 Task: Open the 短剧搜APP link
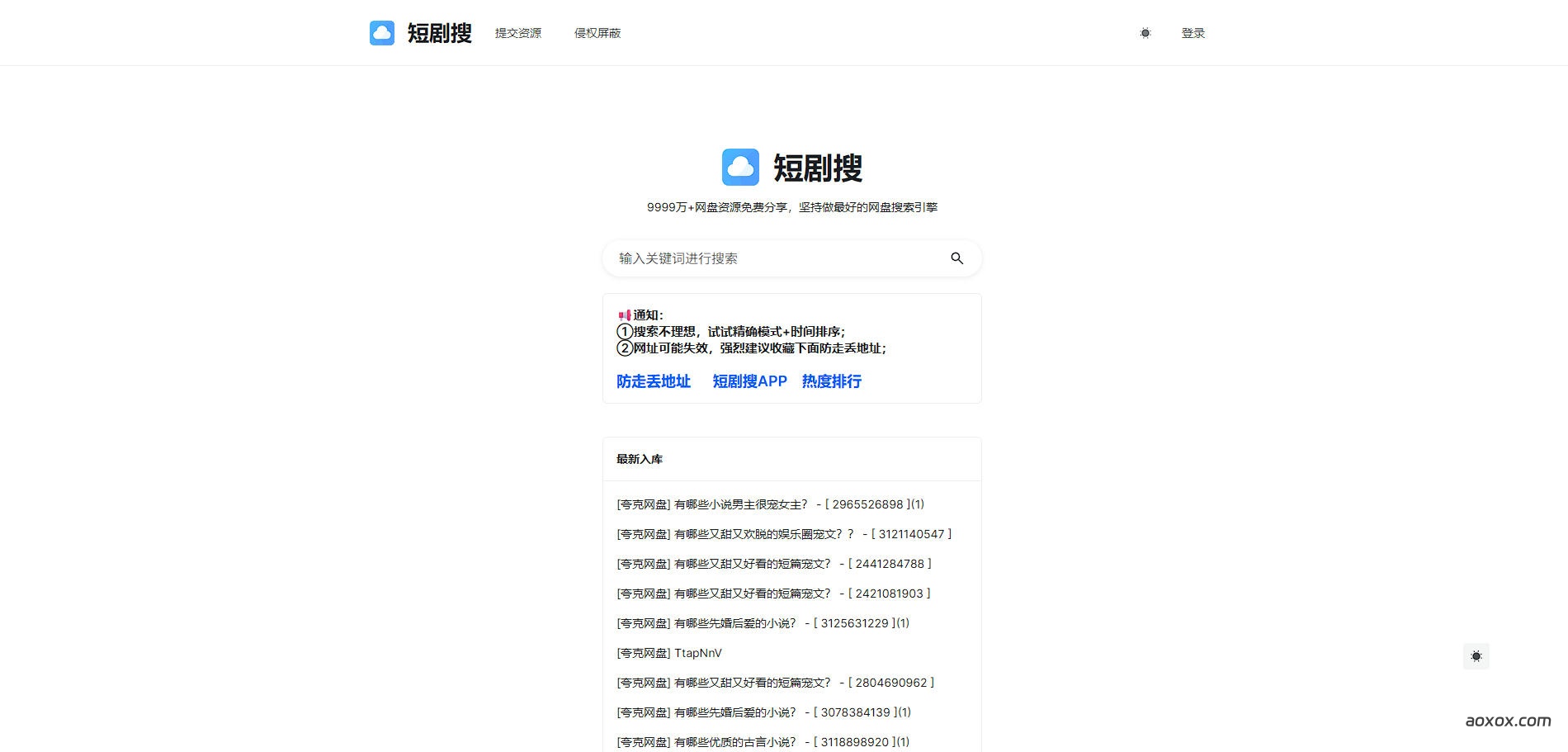749,381
